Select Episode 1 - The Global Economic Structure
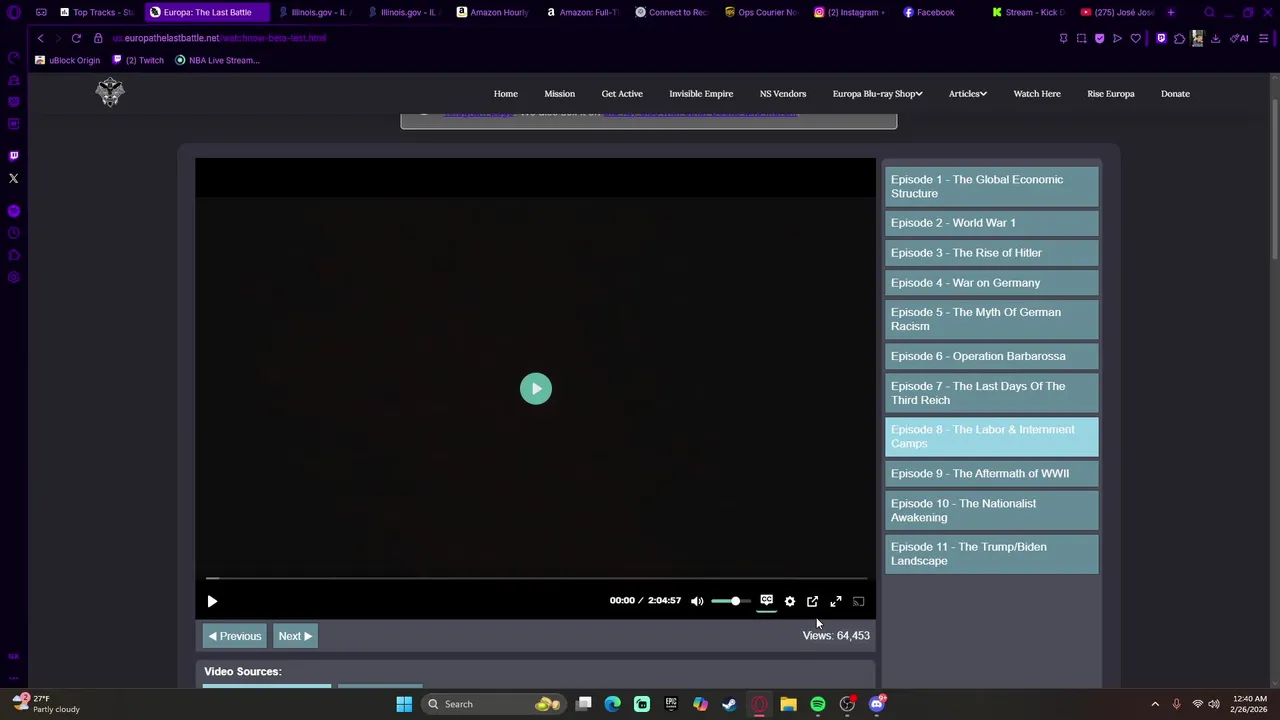This screenshot has height=720, width=1280. 992,187
